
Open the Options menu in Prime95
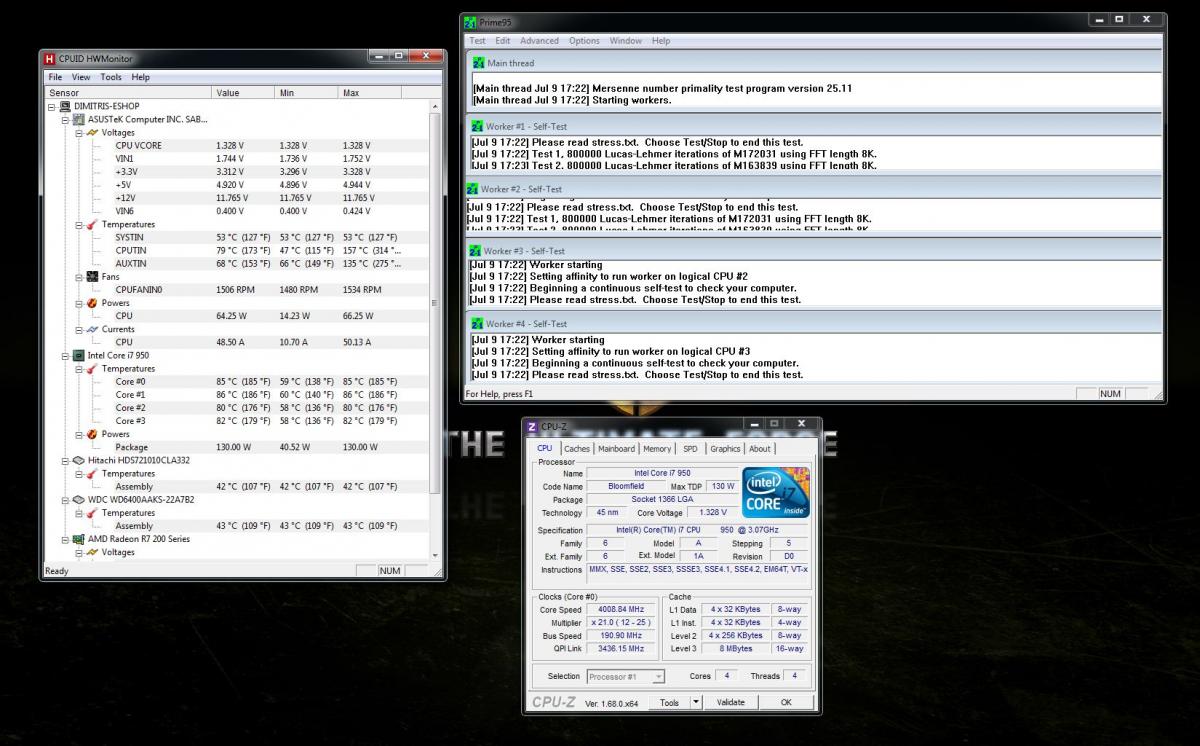[x=585, y=41]
